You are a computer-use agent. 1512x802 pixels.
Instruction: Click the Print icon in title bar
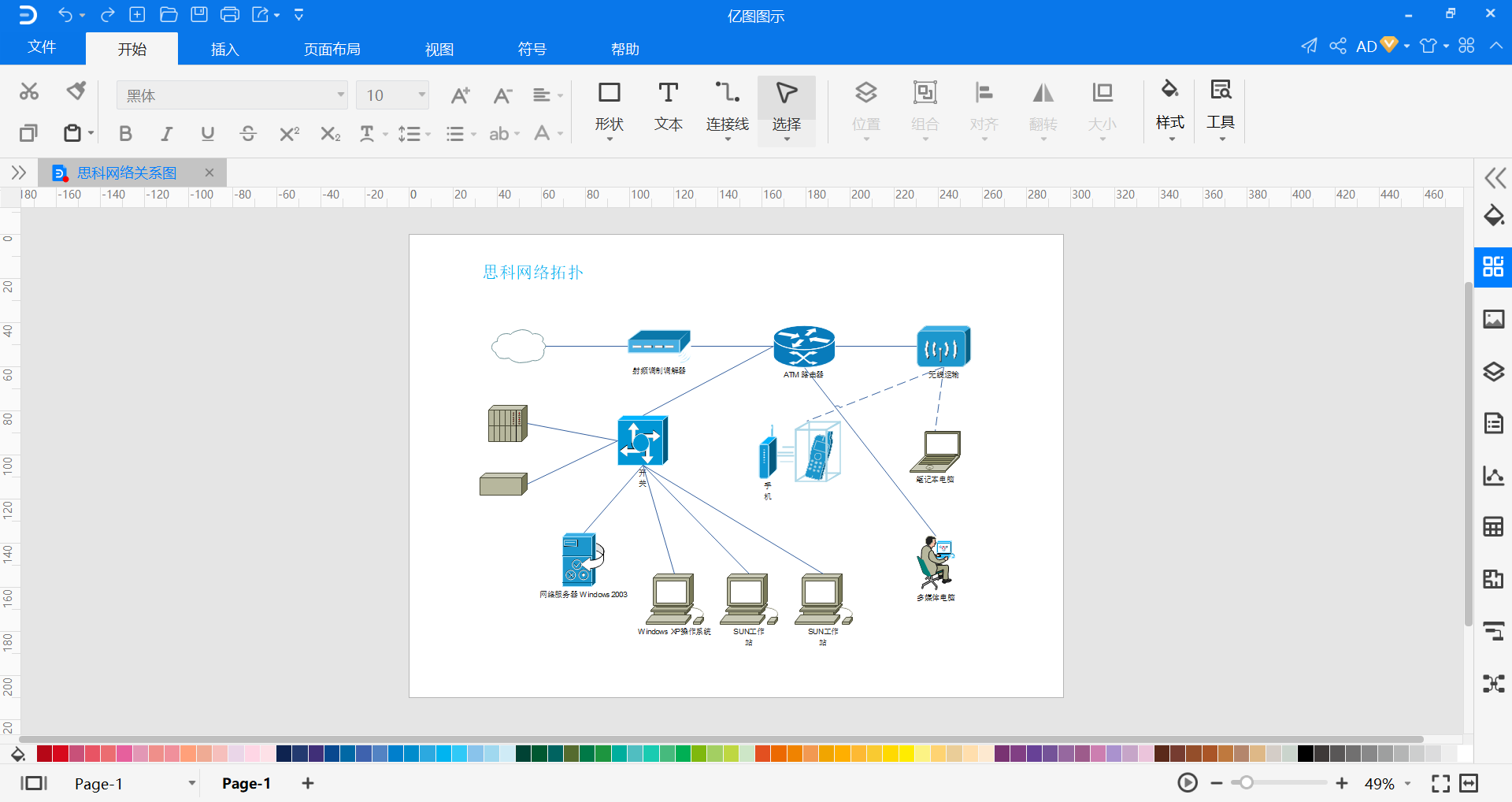pos(230,14)
